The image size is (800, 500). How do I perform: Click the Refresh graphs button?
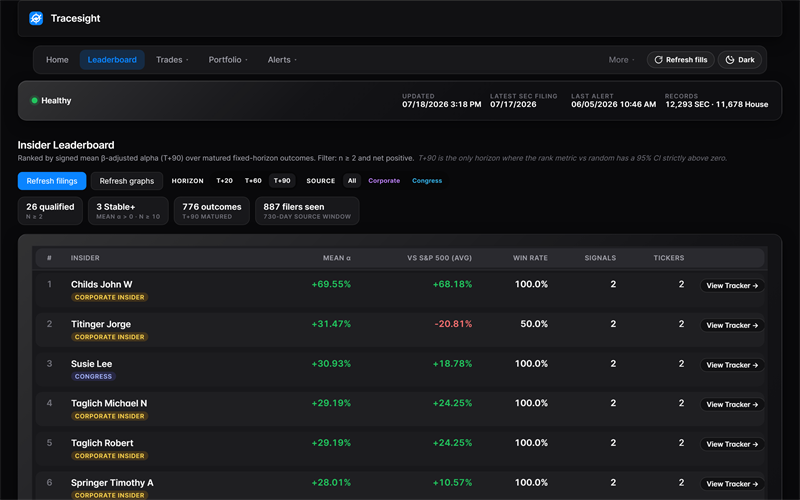[127, 181]
